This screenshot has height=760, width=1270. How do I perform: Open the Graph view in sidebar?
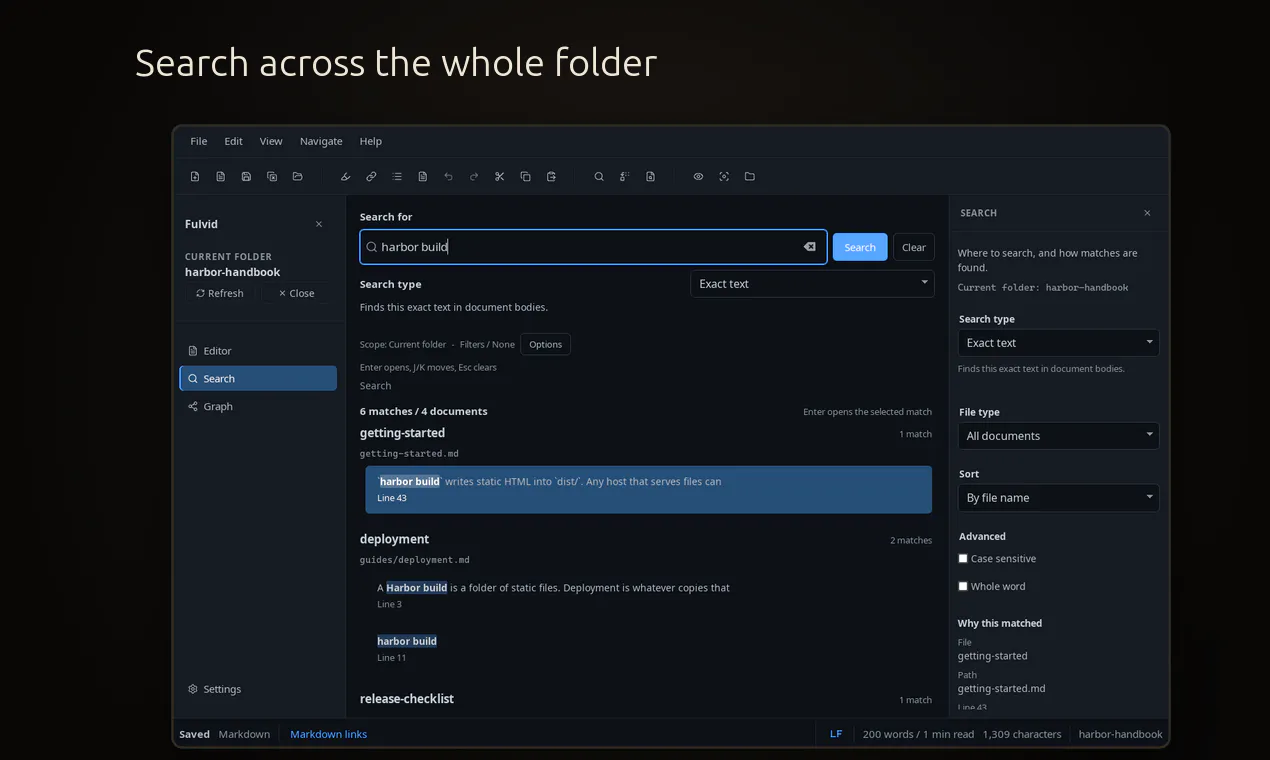pyautogui.click(x=258, y=406)
